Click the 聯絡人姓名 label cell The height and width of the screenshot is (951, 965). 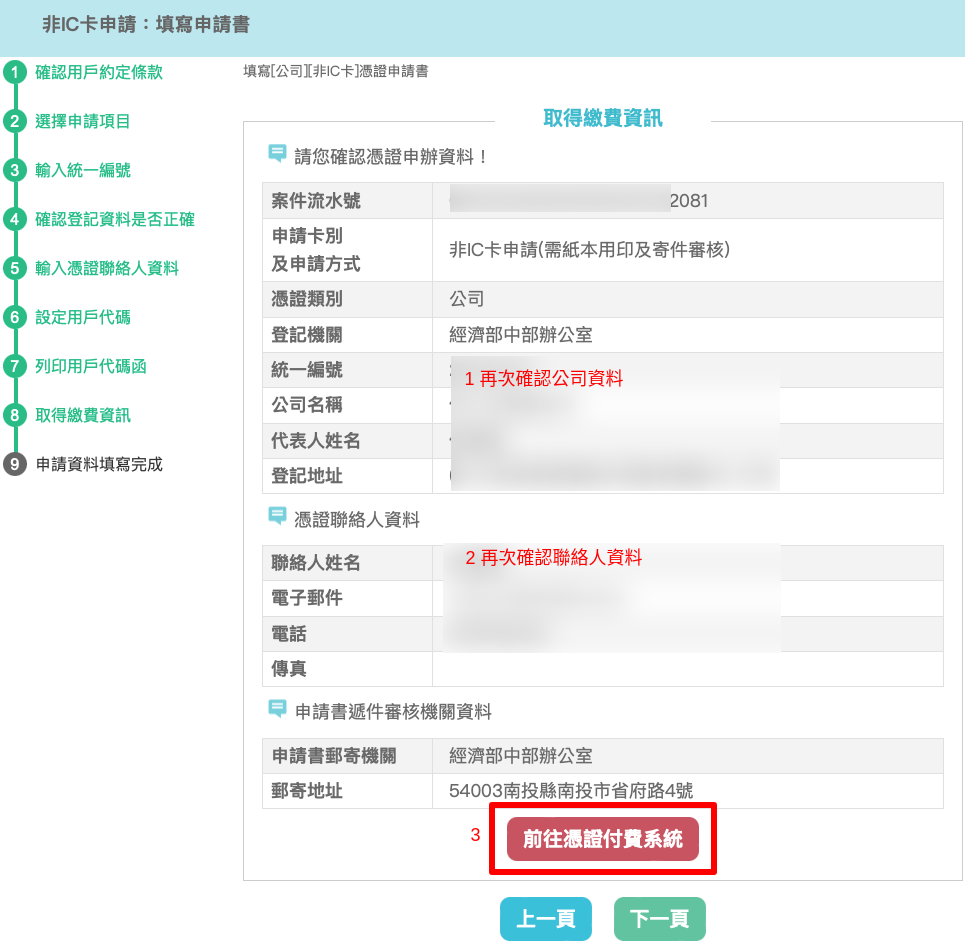(347, 563)
